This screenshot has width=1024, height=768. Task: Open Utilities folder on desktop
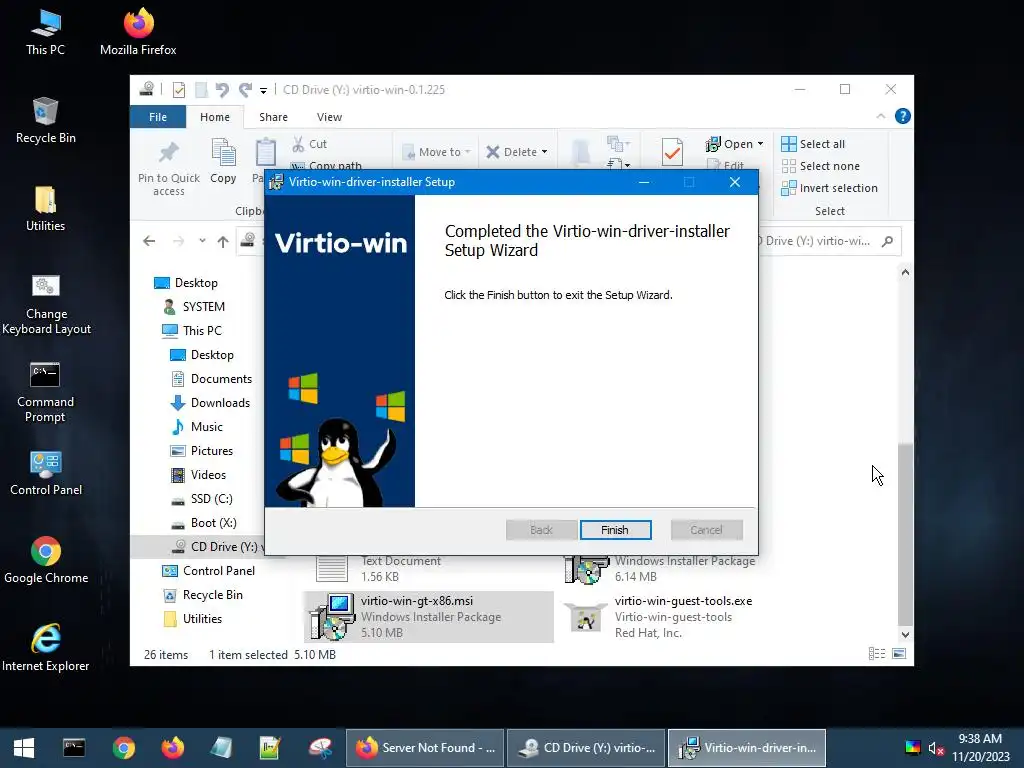point(45,209)
